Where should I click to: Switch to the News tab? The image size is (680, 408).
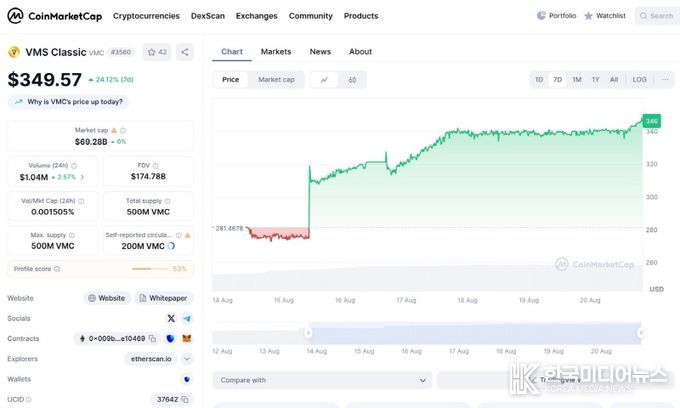320,52
